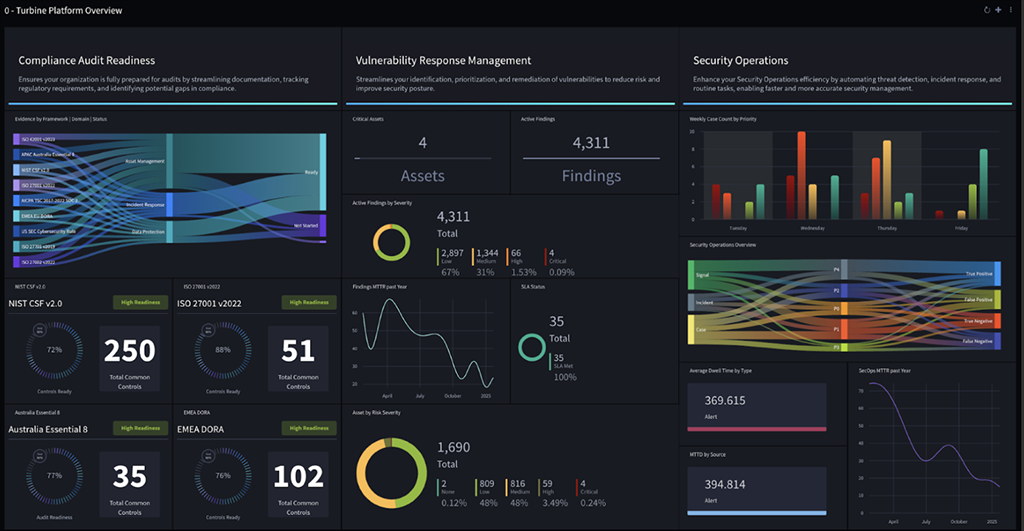
Task: Click the EMEA DORA 76% readiness gauge
Action: (x=223, y=477)
